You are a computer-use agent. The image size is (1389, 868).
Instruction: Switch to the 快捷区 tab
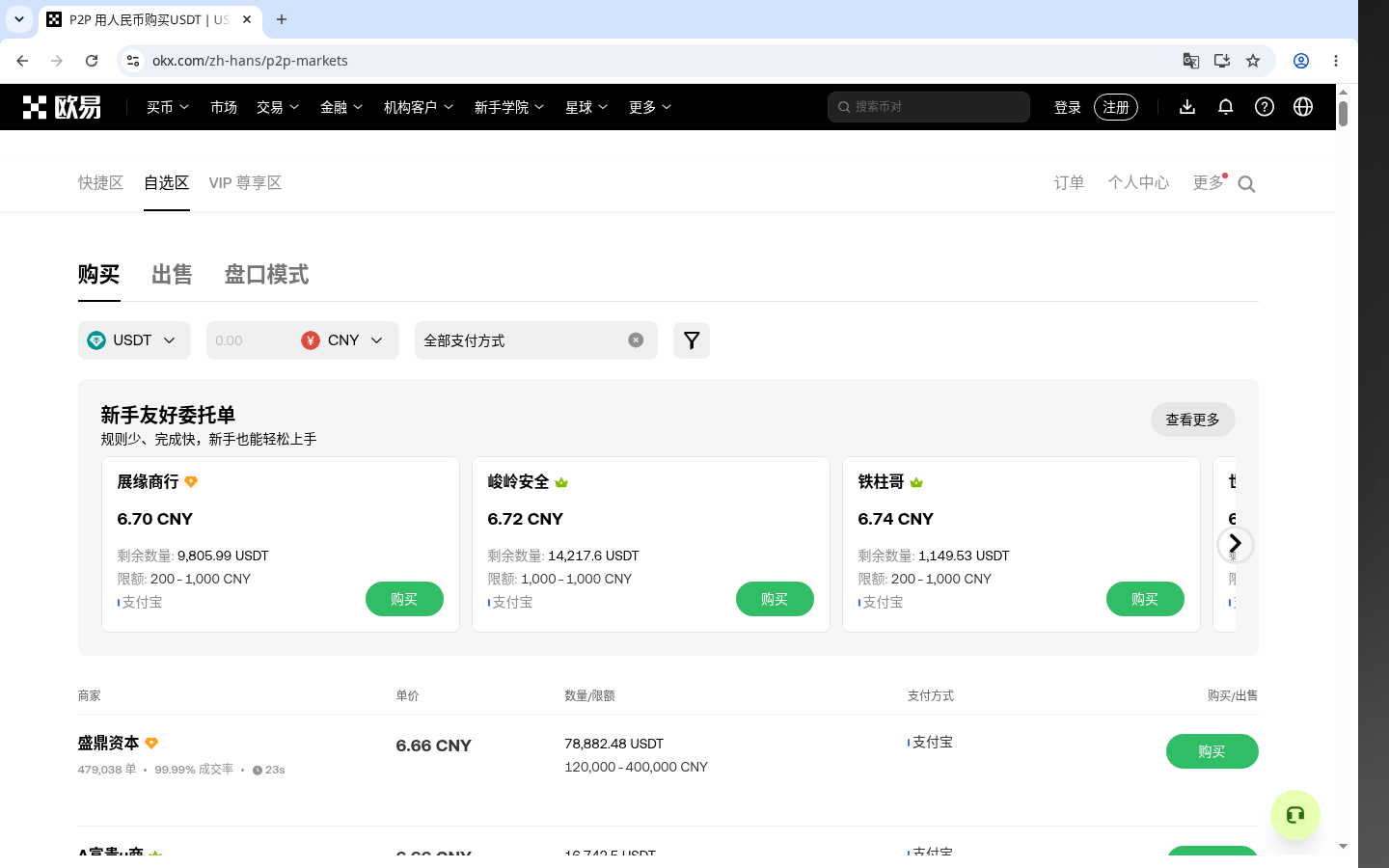tap(101, 182)
